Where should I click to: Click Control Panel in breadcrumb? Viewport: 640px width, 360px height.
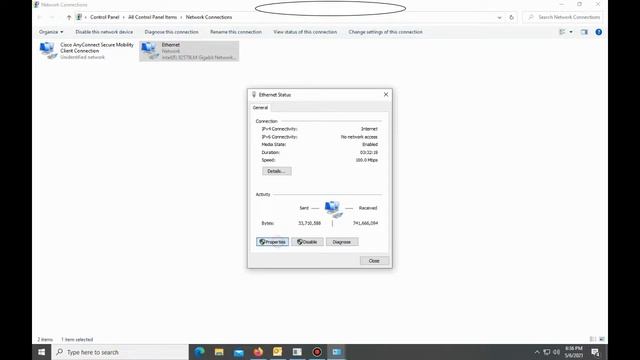(x=104, y=17)
